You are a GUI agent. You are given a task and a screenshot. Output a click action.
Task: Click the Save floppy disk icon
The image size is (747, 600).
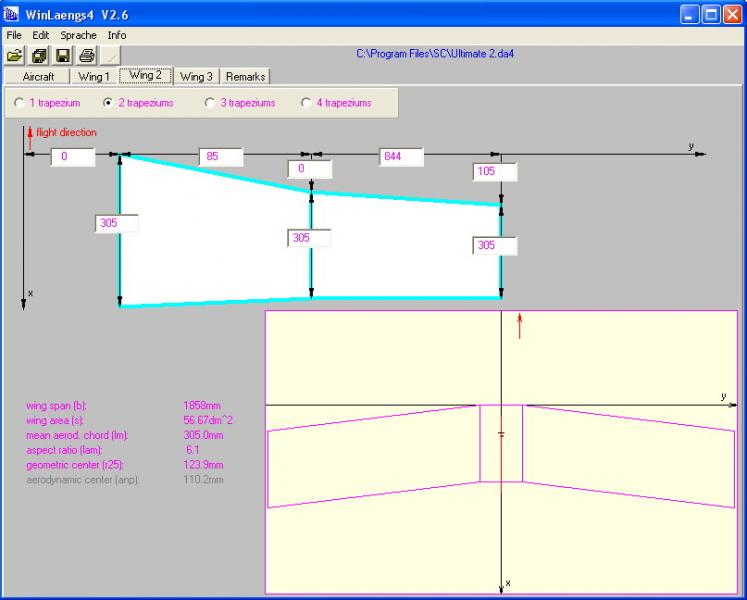63,55
